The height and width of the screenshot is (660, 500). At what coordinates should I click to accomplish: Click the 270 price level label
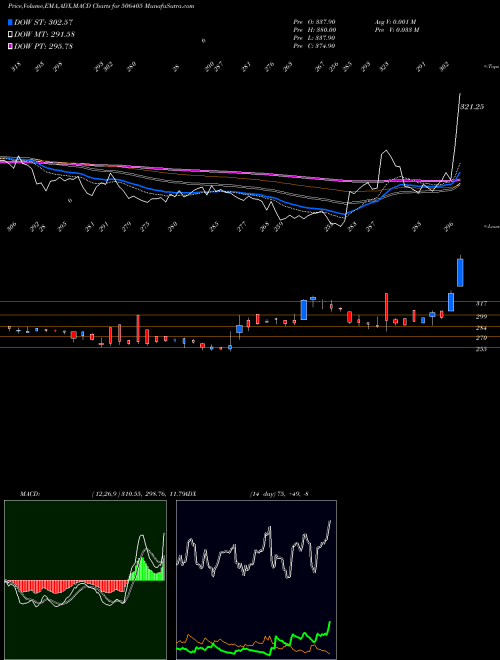[x=481, y=338]
